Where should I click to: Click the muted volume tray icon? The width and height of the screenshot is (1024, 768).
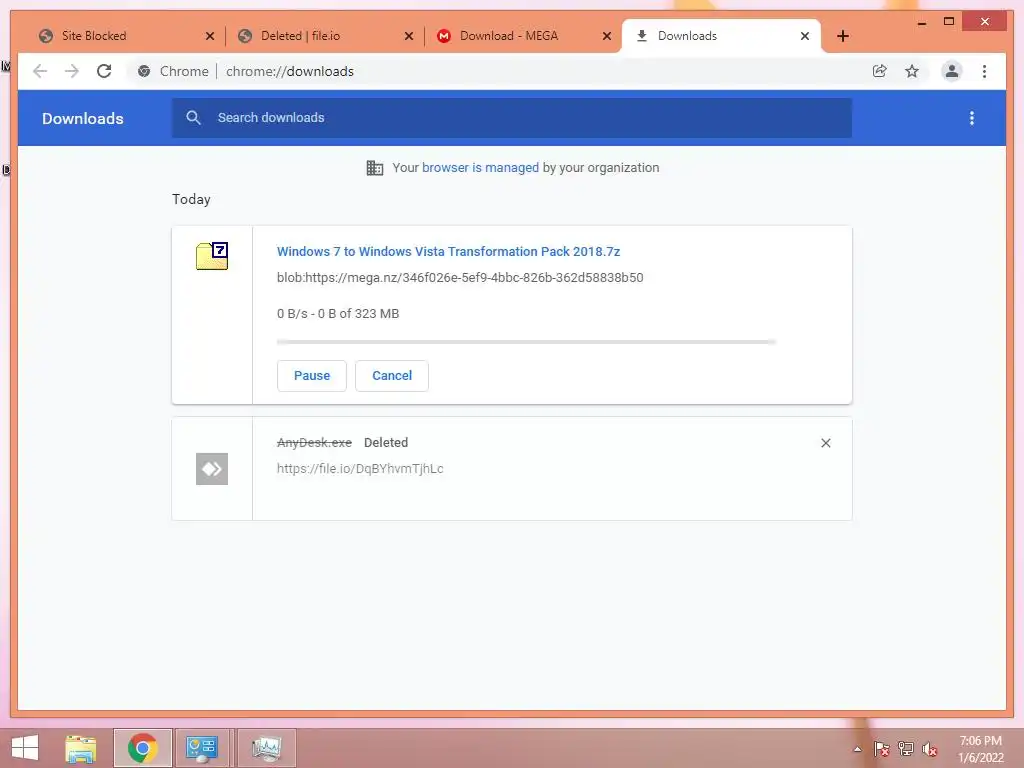tap(930, 749)
